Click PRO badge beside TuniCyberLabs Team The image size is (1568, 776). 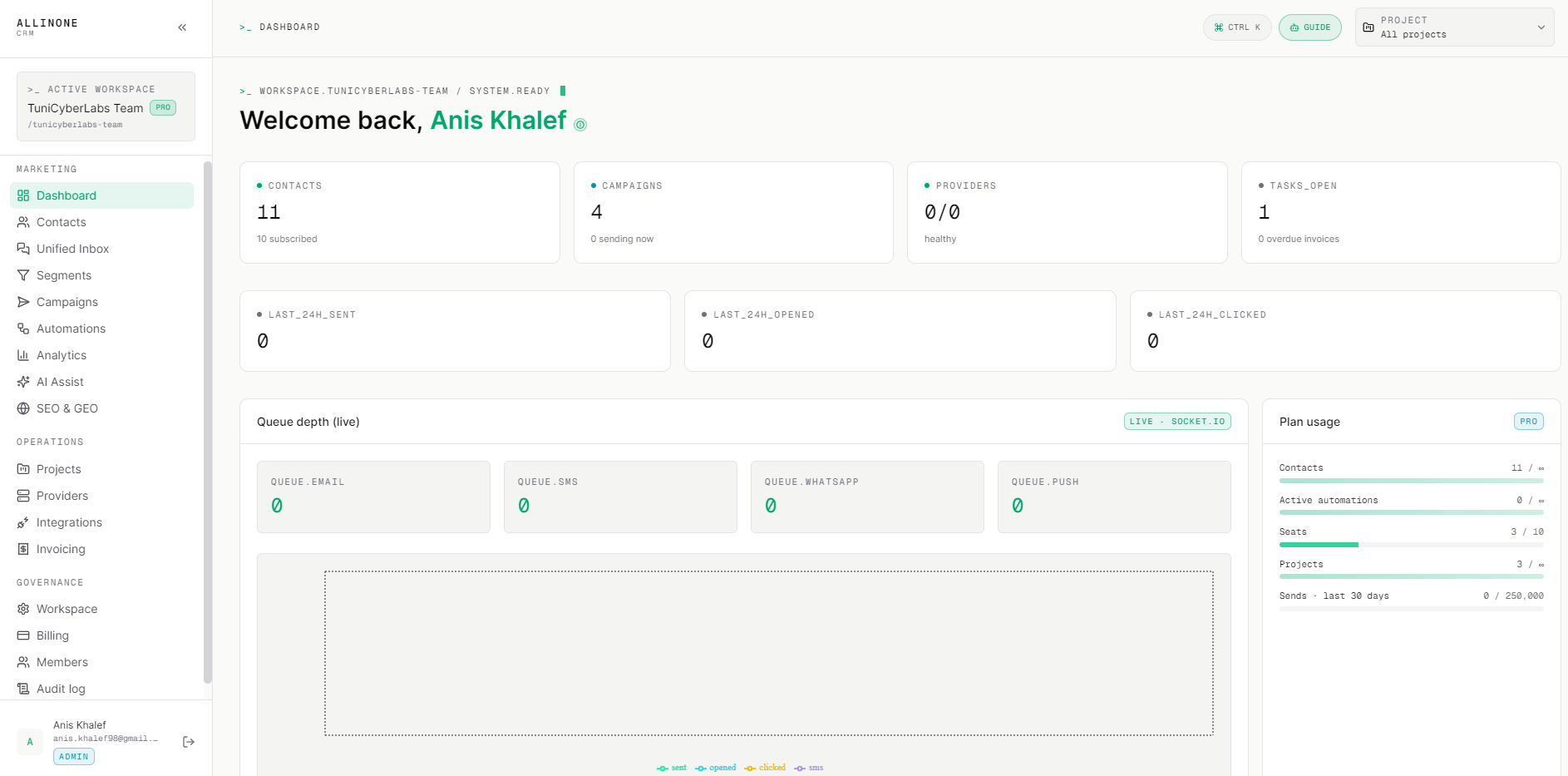coord(163,107)
